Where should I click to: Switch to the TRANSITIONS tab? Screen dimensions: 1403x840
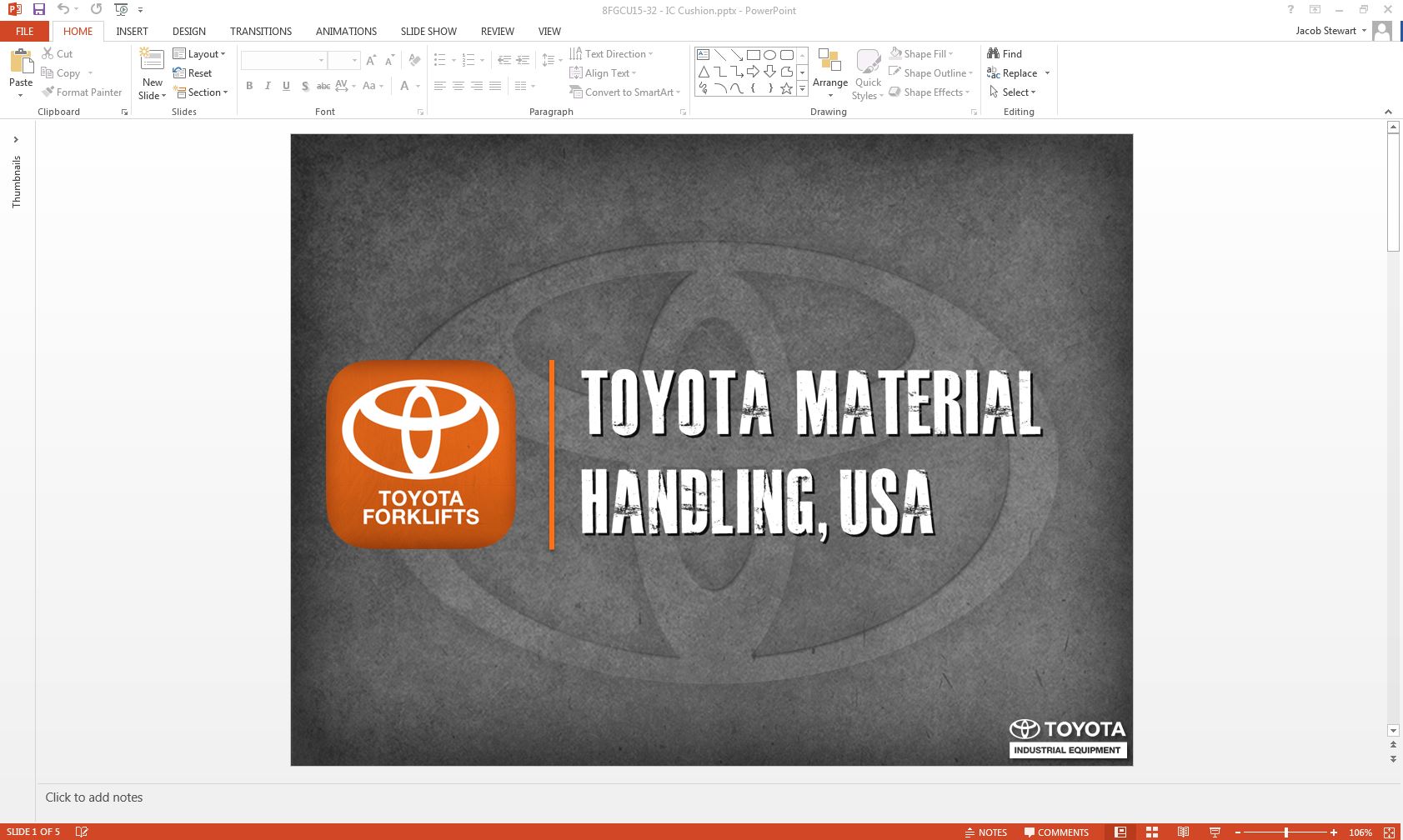261,32
